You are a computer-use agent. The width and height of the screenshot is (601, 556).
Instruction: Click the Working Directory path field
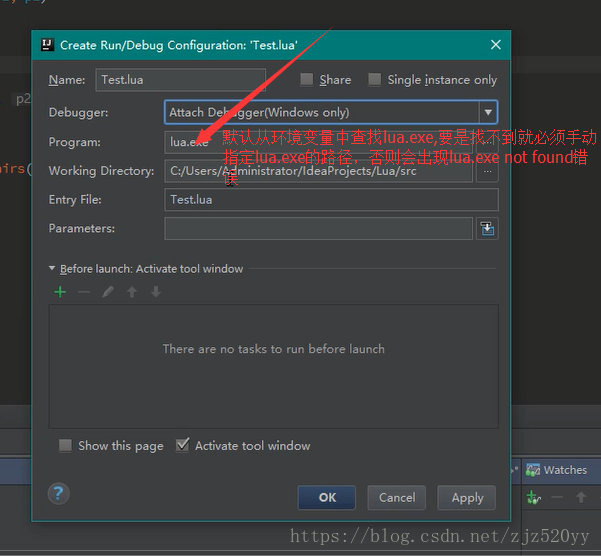pos(319,171)
